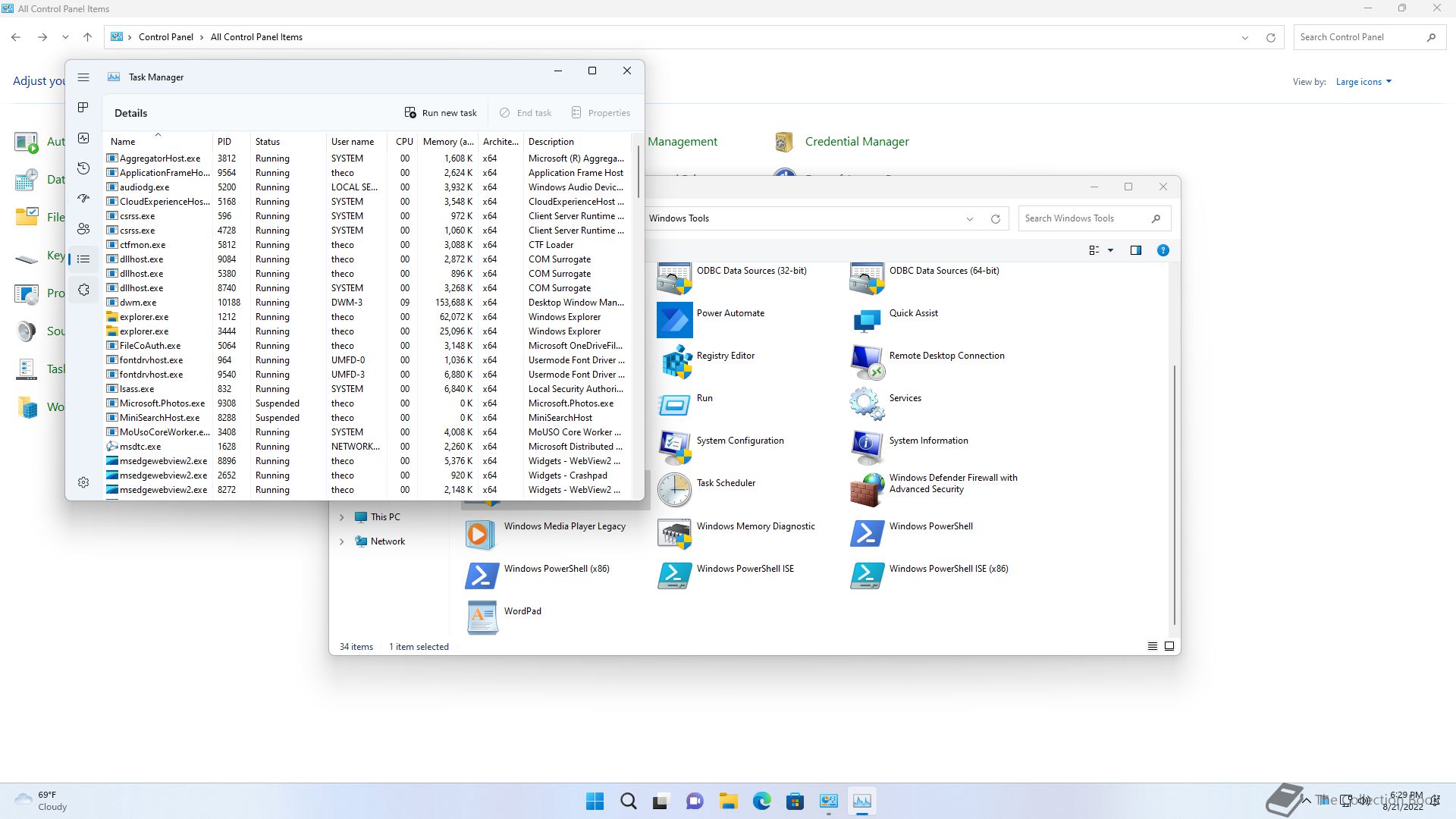Sort processes by Status column header

(288, 142)
